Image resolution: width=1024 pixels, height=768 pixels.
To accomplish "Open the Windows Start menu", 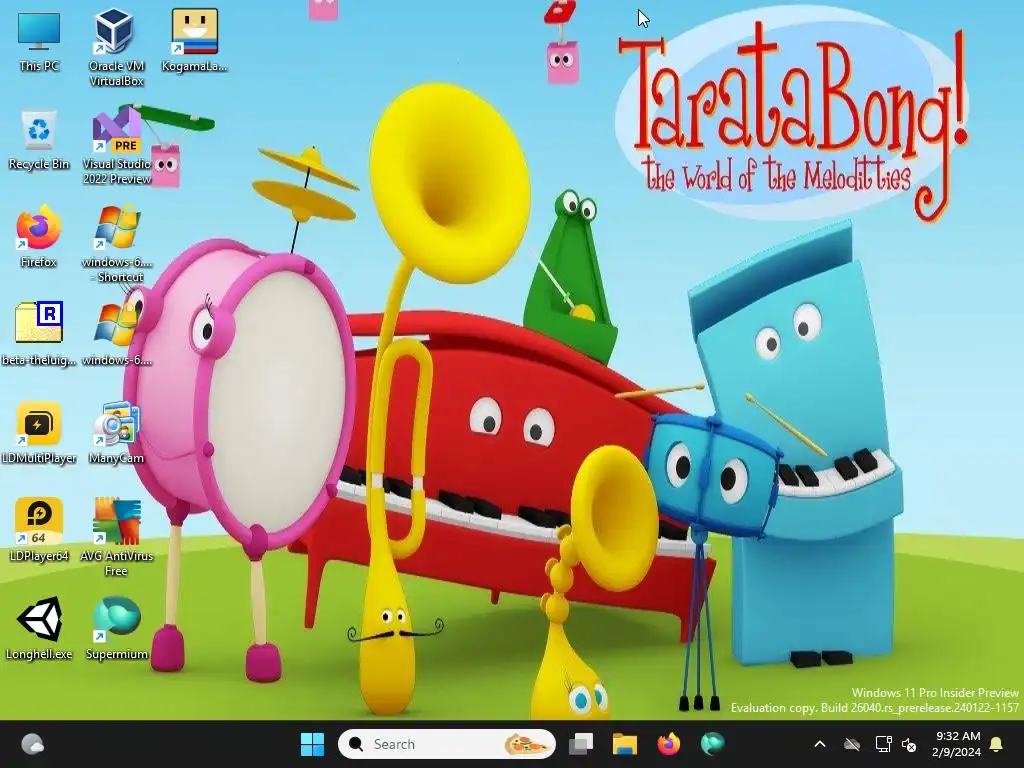I will click(x=312, y=744).
